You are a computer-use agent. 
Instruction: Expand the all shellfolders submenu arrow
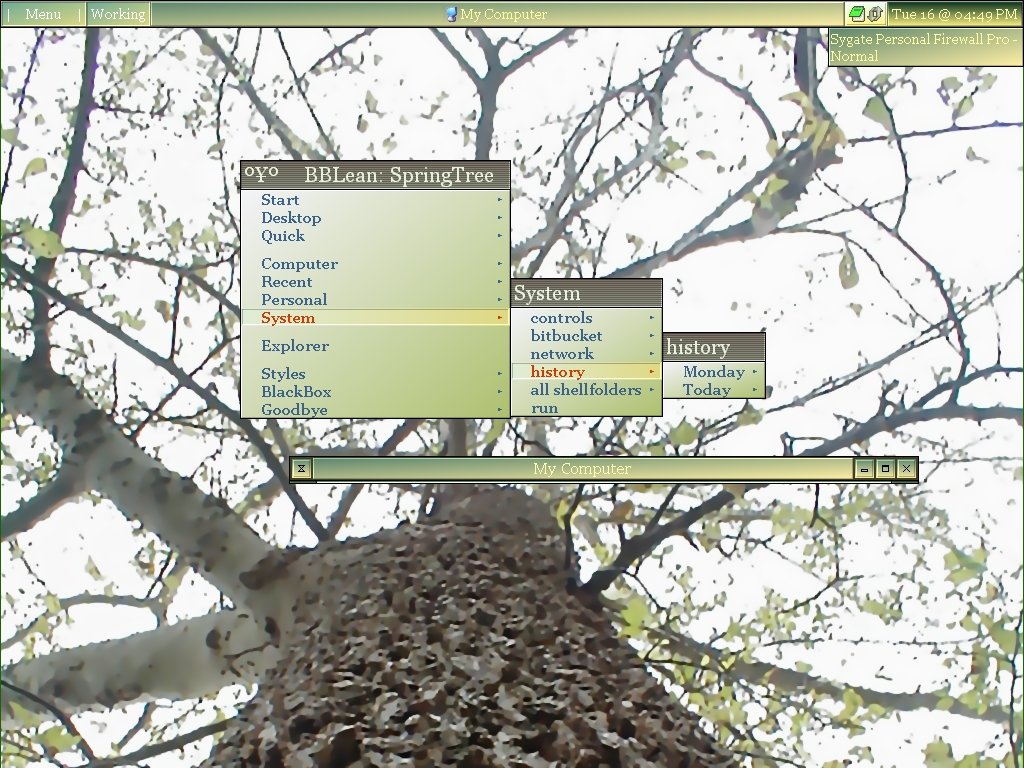tap(652, 390)
